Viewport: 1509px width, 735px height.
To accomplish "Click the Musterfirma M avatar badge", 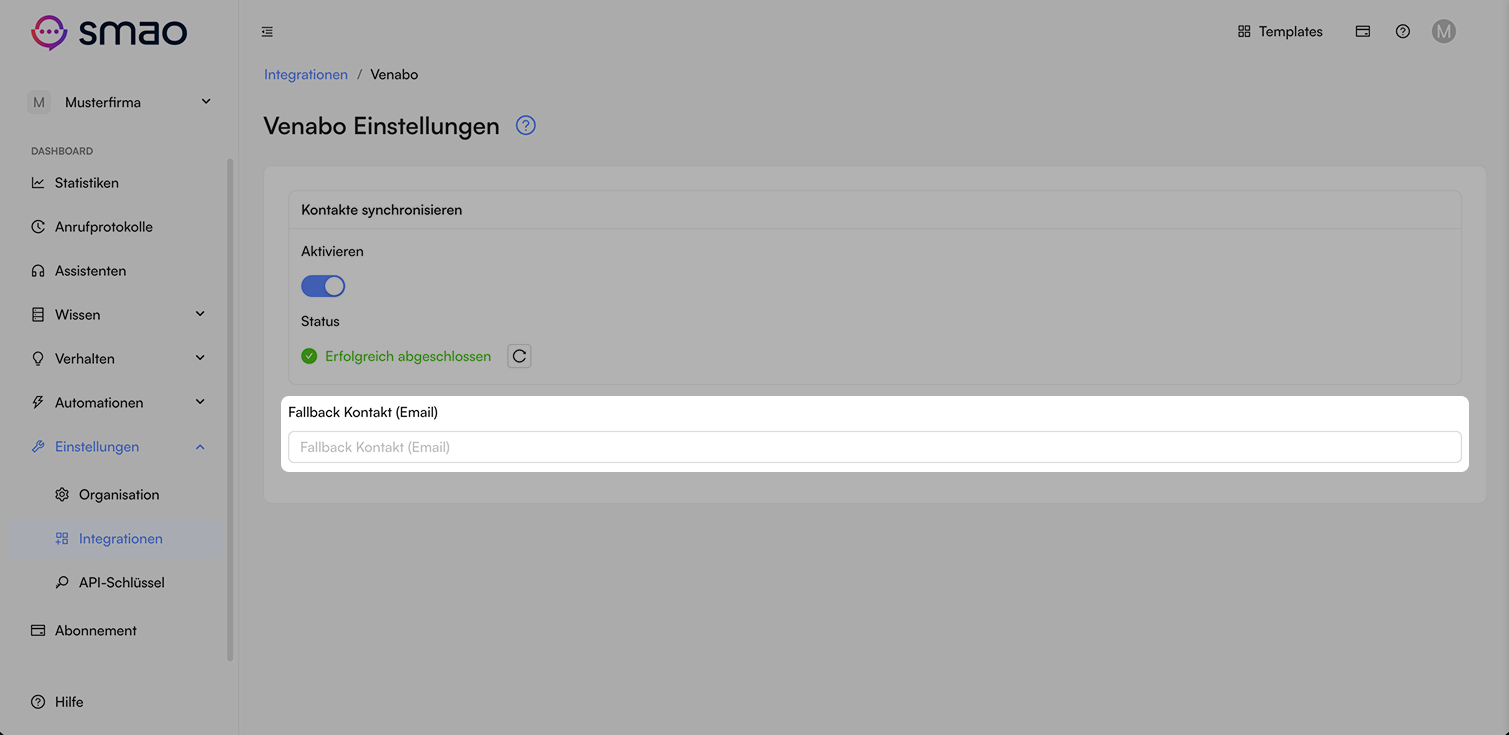I will 39,102.
